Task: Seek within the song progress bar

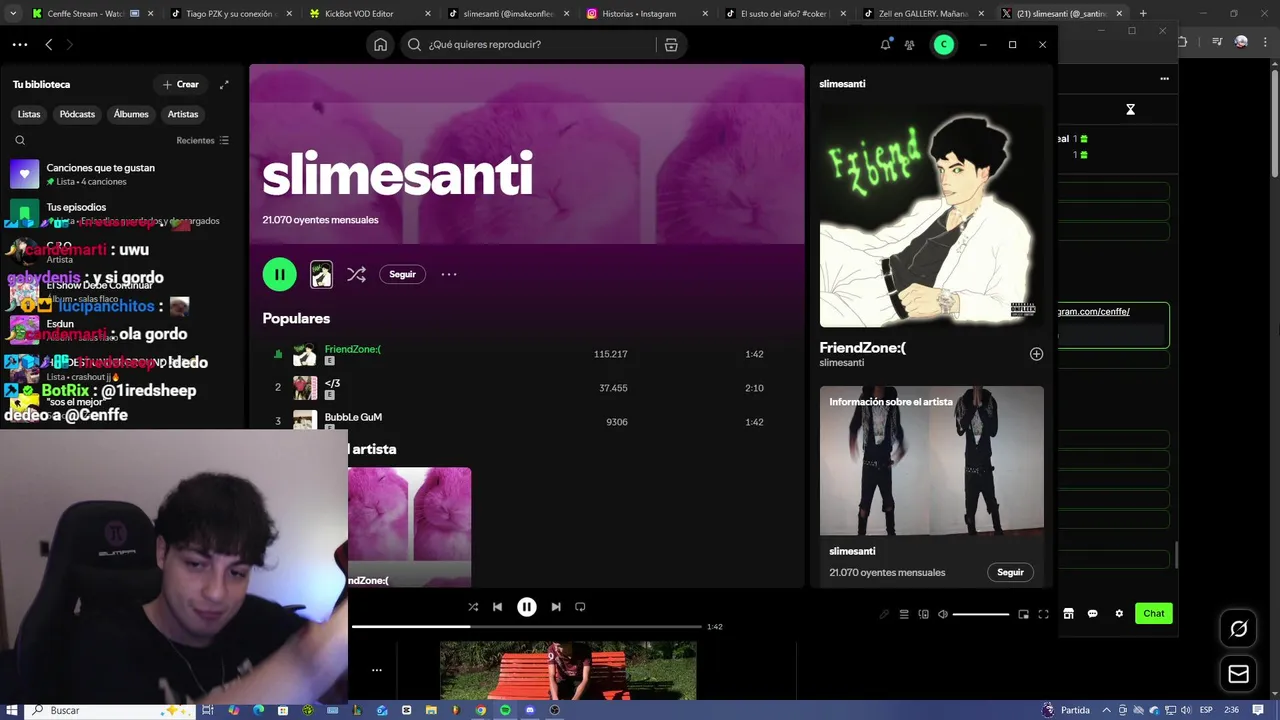Action: 526,627
